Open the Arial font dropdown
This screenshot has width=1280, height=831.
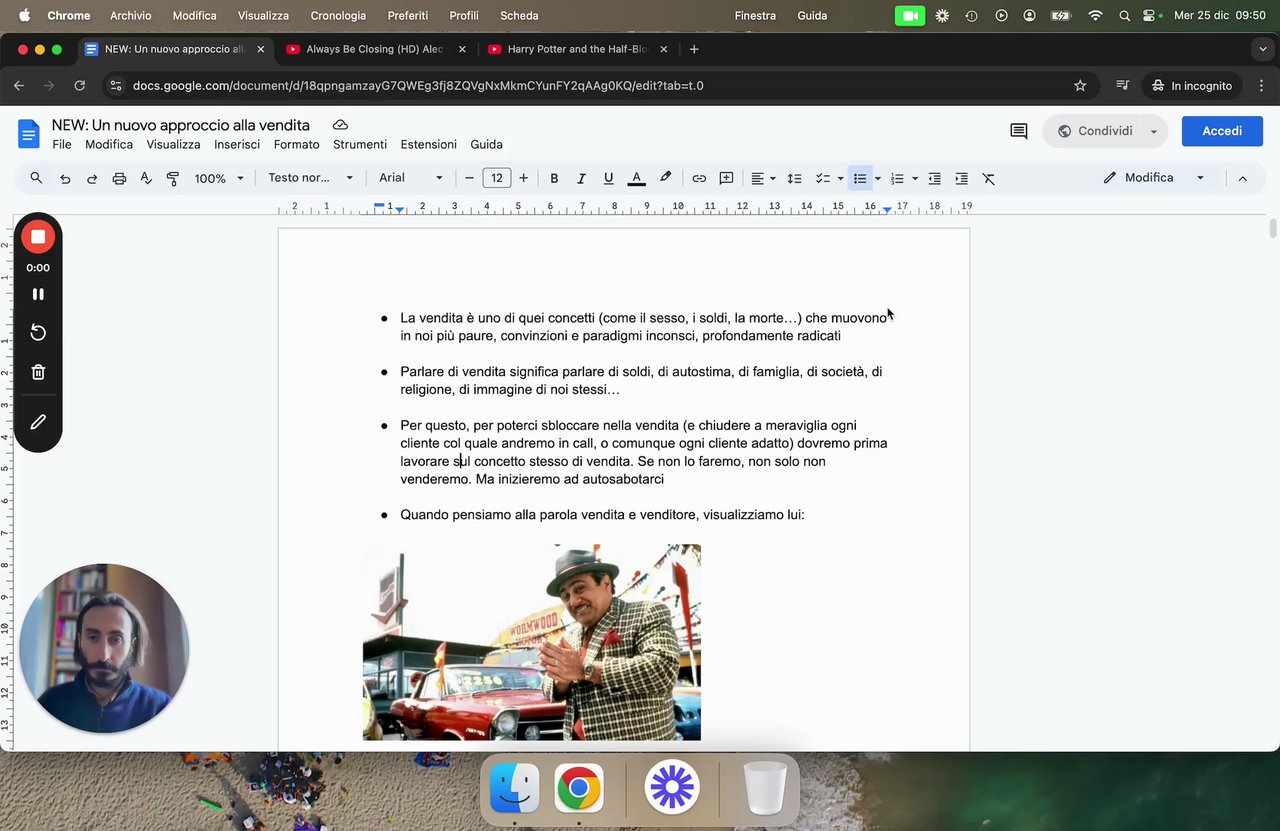(x=411, y=178)
